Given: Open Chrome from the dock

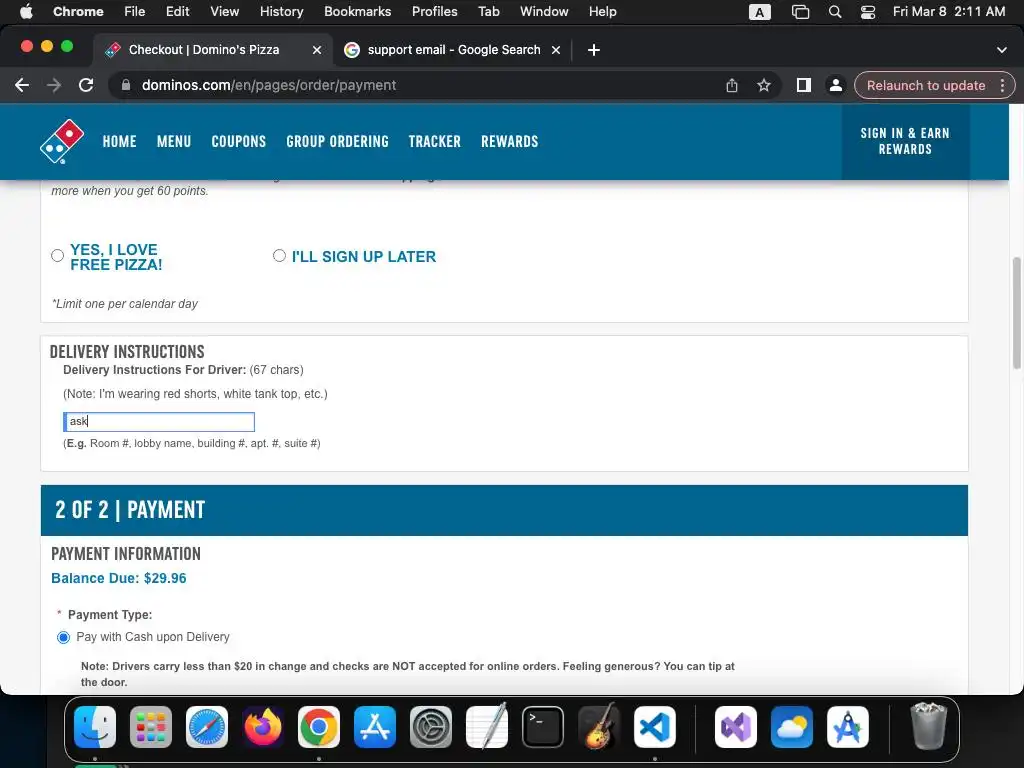Looking at the screenshot, I should 319,727.
